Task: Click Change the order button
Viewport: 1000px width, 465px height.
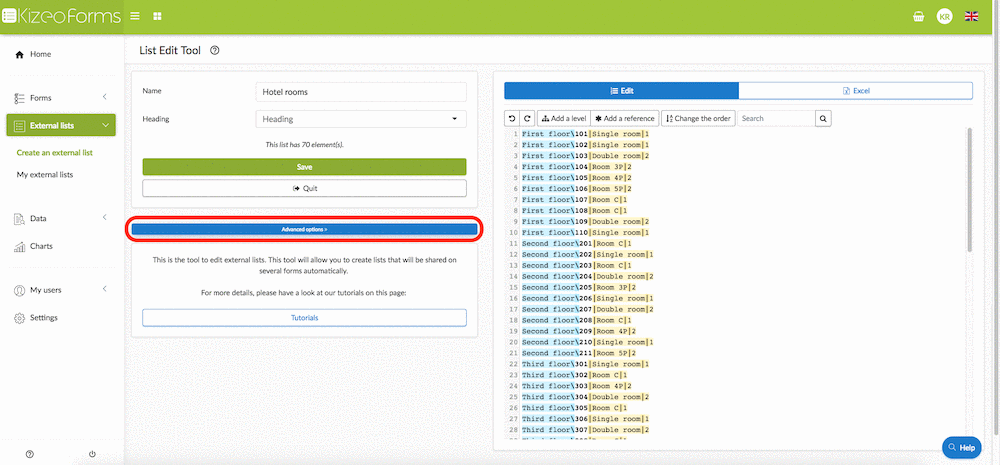Action: coord(699,119)
